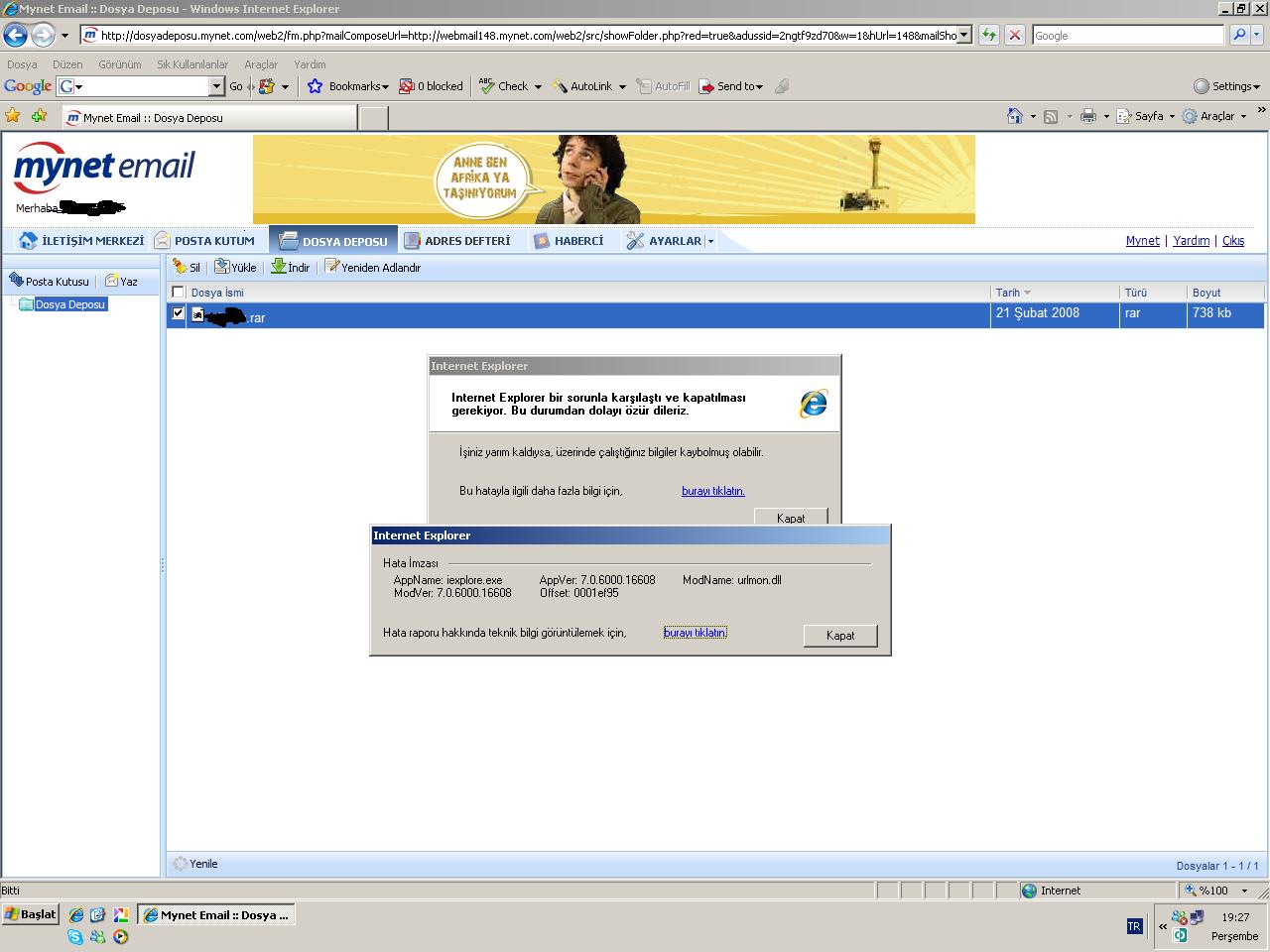Tick the select-all checkbox beside Dosya İsmi

pos(179,292)
